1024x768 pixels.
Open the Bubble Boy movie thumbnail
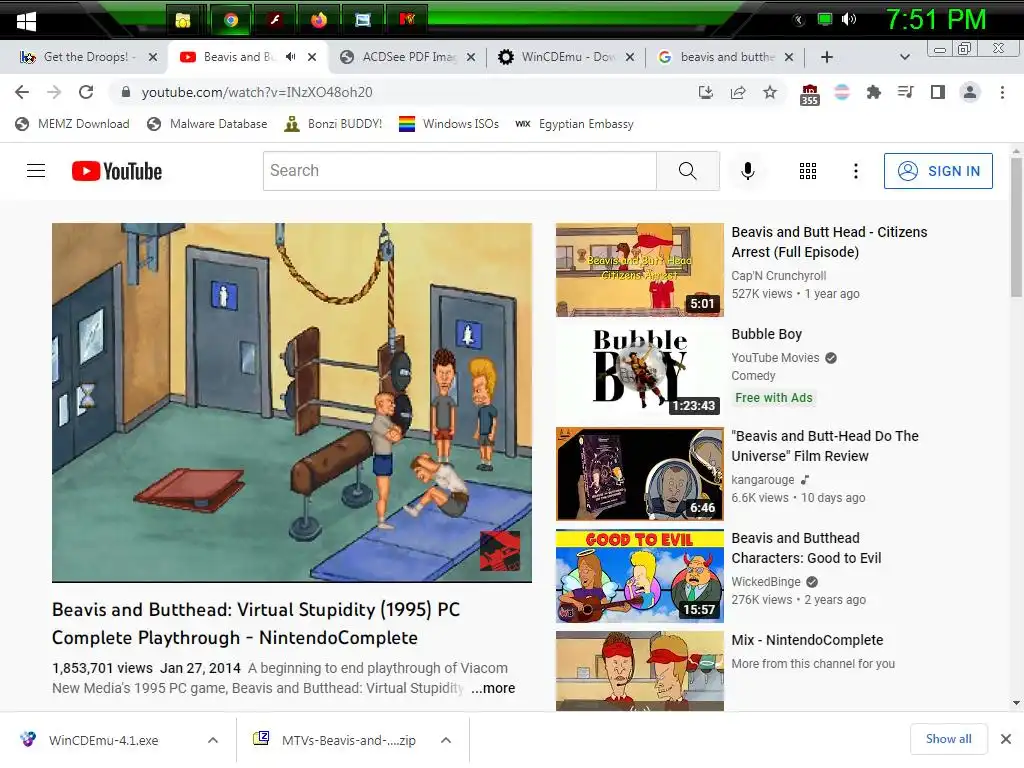coord(639,372)
